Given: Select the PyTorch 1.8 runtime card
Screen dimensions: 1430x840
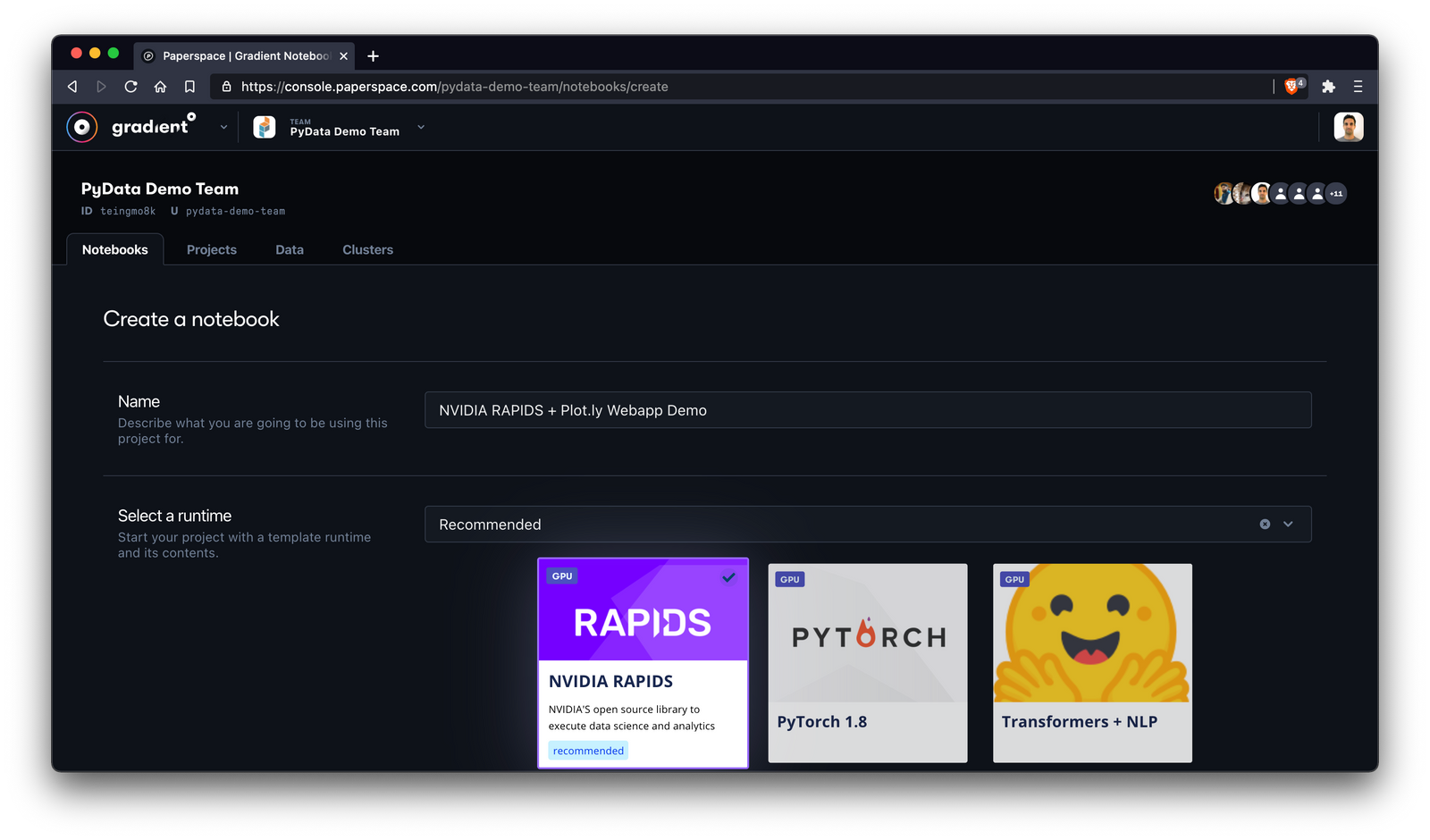Looking at the screenshot, I should [867, 663].
